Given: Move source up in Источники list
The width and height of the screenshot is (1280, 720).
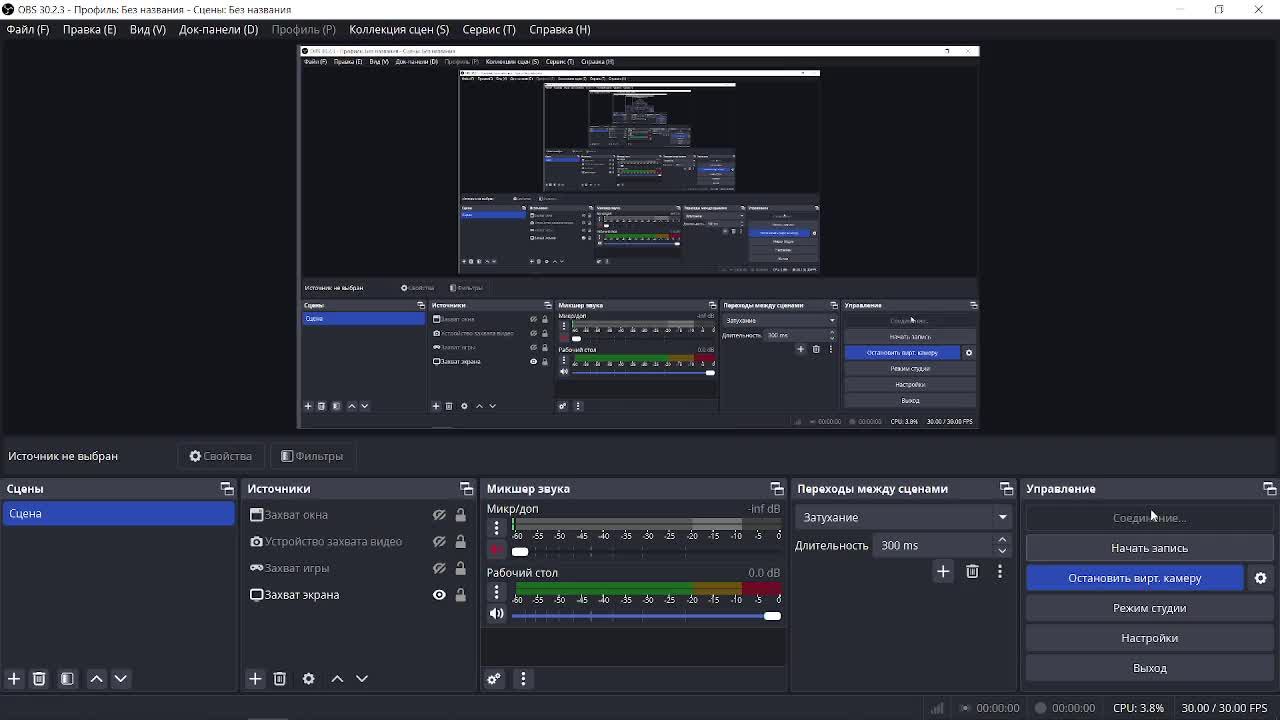Looking at the screenshot, I should click(337, 679).
